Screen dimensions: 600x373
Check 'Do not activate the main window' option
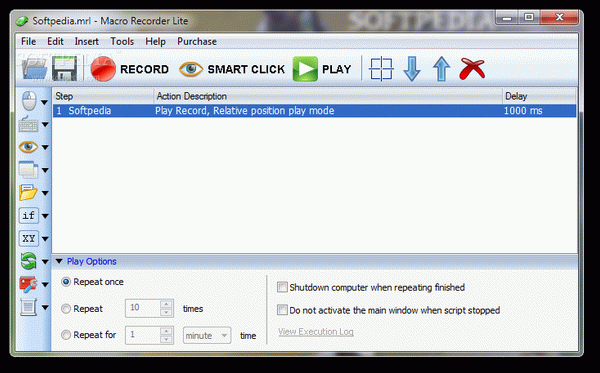tap(282, 309)
